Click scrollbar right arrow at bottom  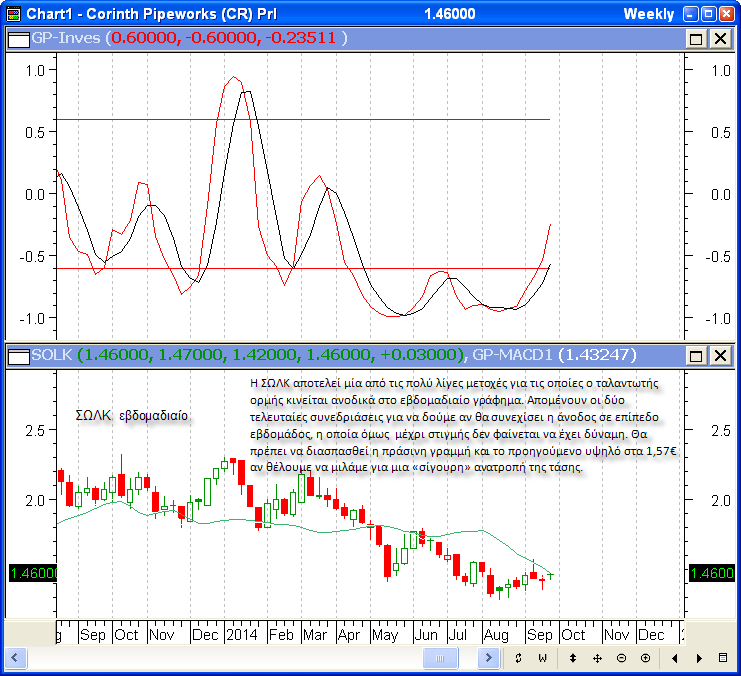(489, 658)
